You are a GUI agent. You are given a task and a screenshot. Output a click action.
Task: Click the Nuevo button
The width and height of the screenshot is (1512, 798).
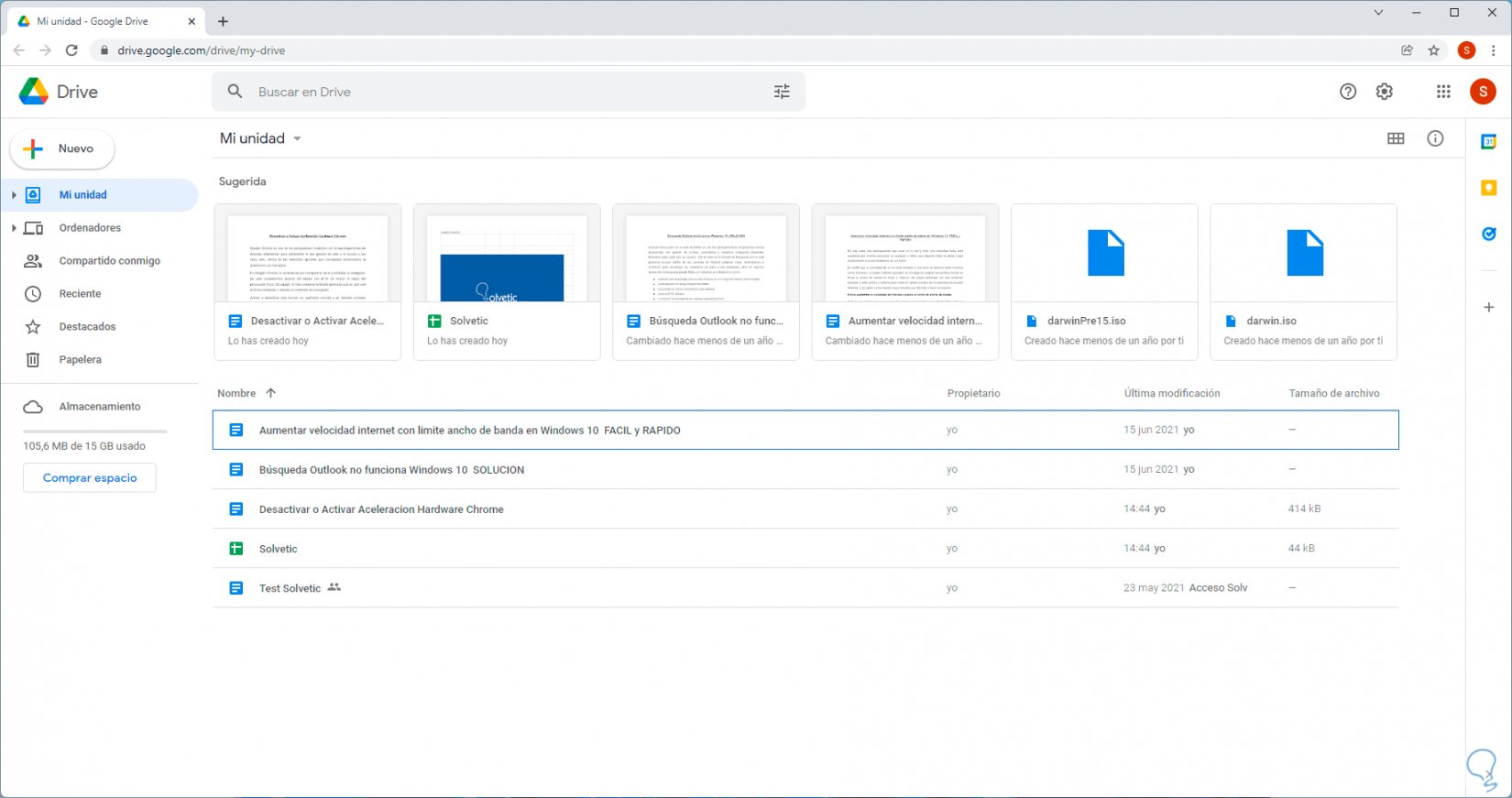pyautogui.click(x=62, y=149)
